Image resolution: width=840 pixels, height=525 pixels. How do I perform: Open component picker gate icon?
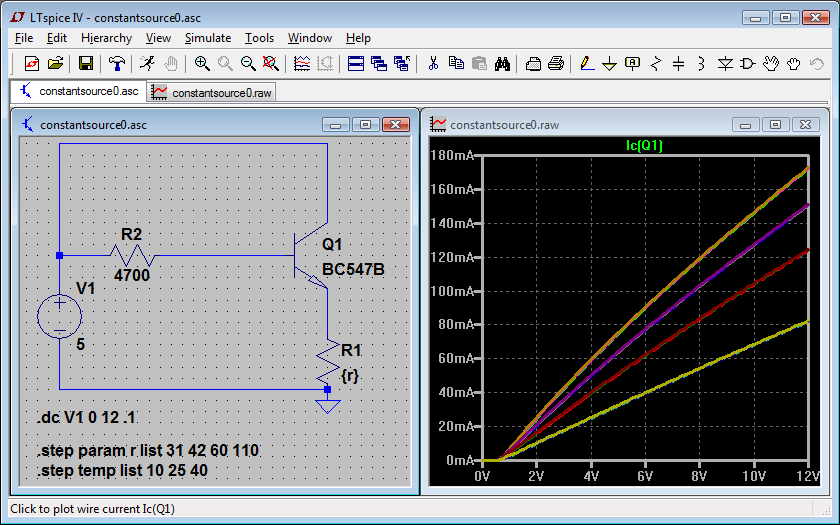(747, 64)
